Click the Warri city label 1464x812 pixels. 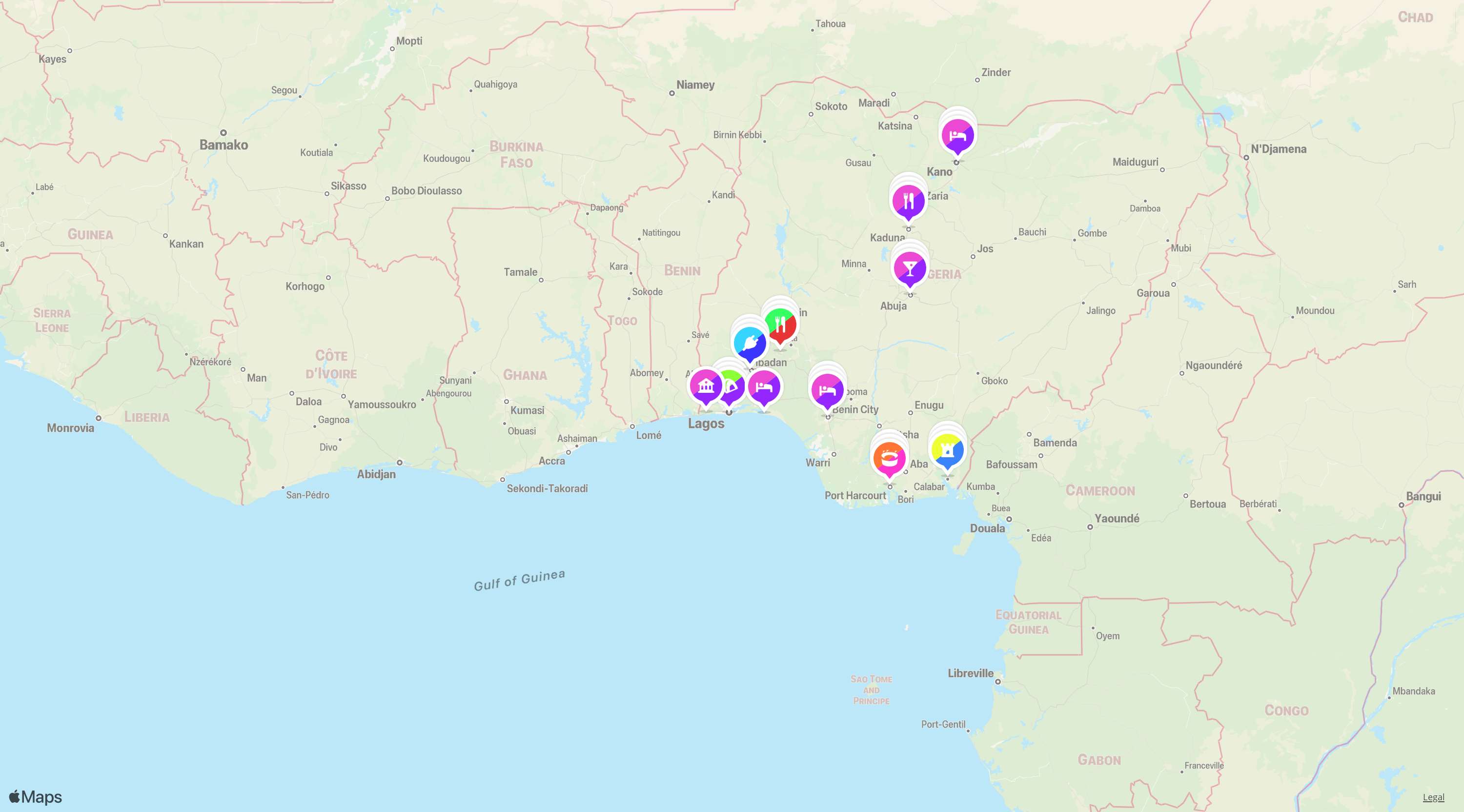point(818,463)
